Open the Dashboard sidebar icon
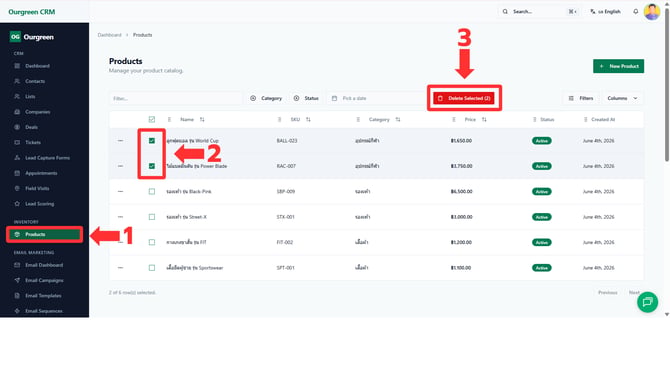Viewport: 670px width, 376px height. point(17,66)
